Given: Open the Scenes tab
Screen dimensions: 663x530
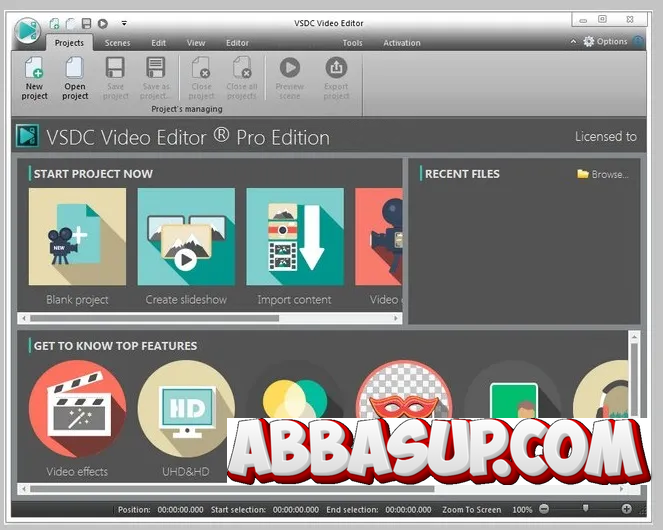Looking at the screenshot, I should (117, 43).
